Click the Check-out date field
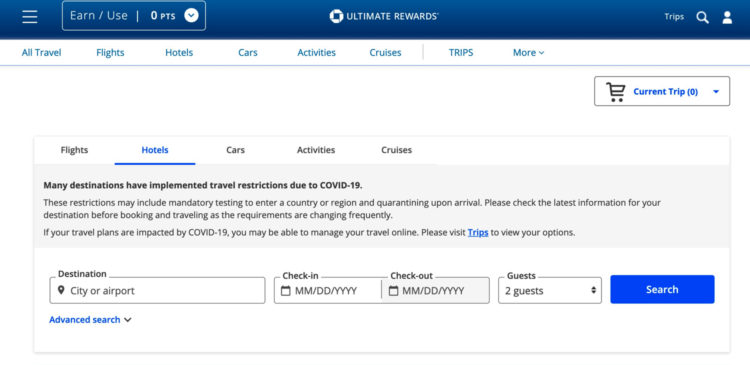Image resolution: width=750 pixels, height=365 pixels. [x=435, y=290]
